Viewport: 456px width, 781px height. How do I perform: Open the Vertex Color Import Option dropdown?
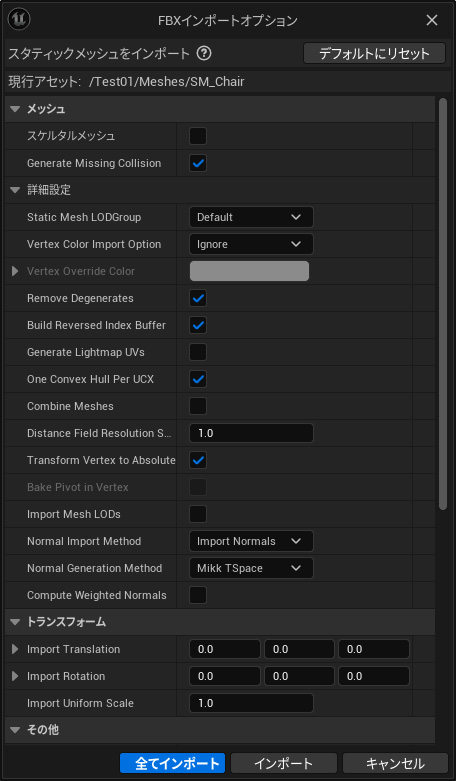click(251, 244)
